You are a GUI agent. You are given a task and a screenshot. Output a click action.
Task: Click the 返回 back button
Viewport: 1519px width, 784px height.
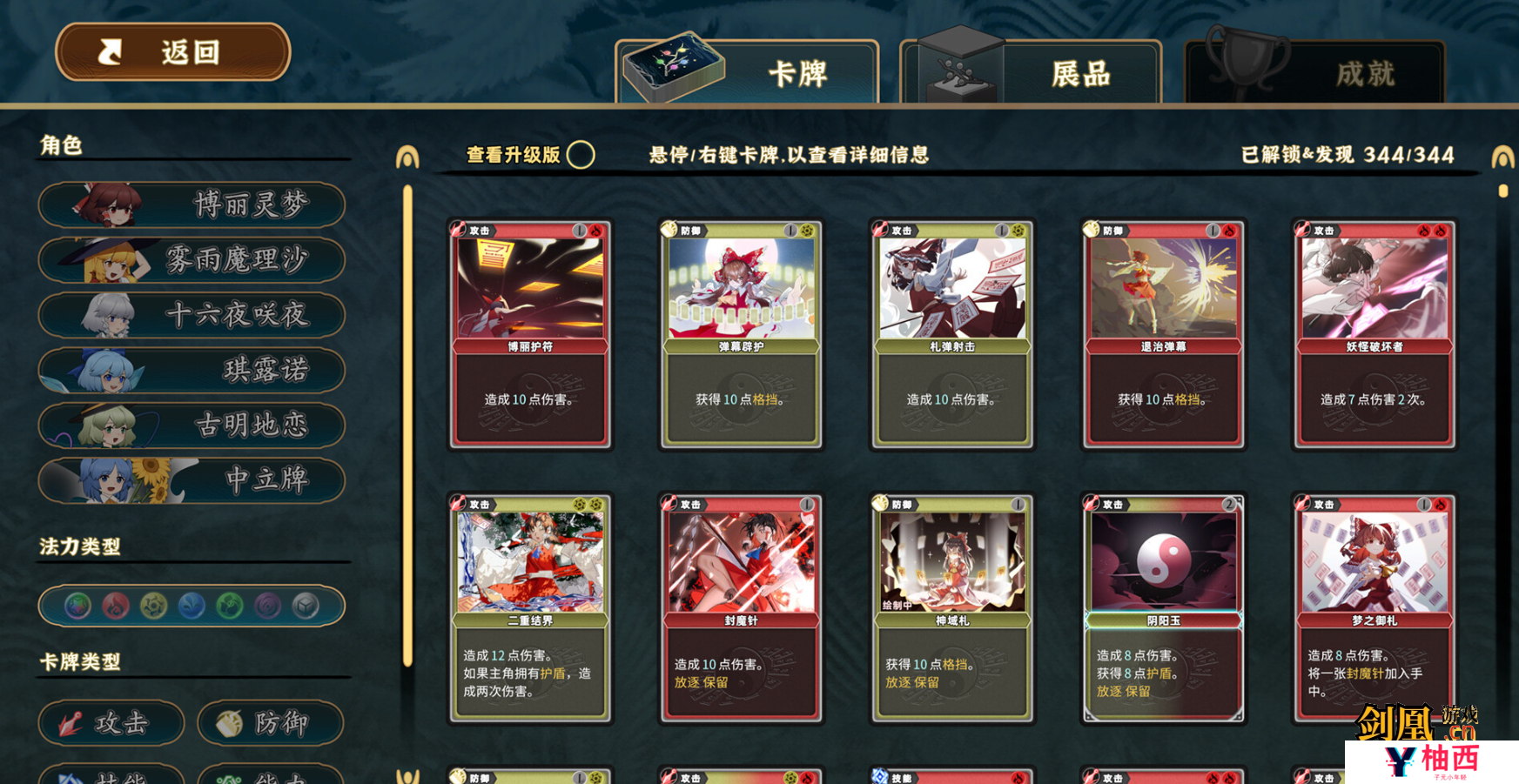tap(172, 52)
